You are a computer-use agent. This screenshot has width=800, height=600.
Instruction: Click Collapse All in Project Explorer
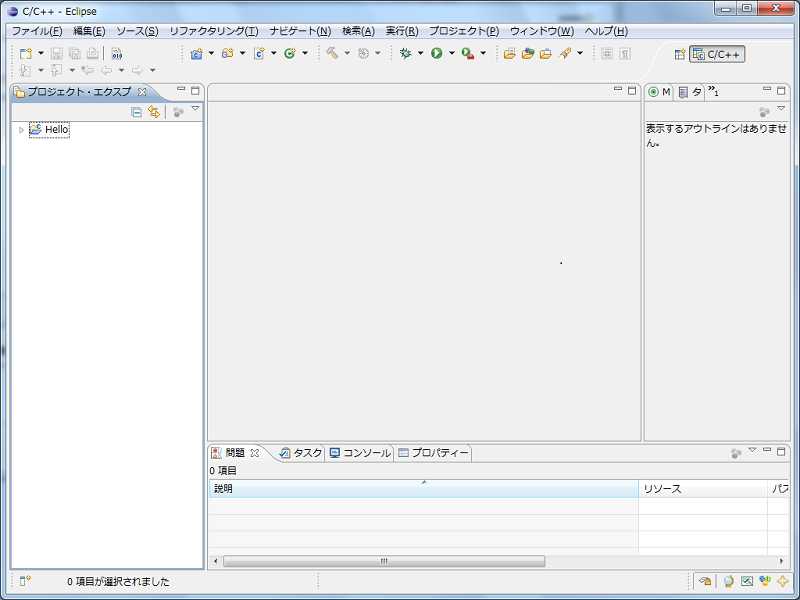[x=137, y=112]
